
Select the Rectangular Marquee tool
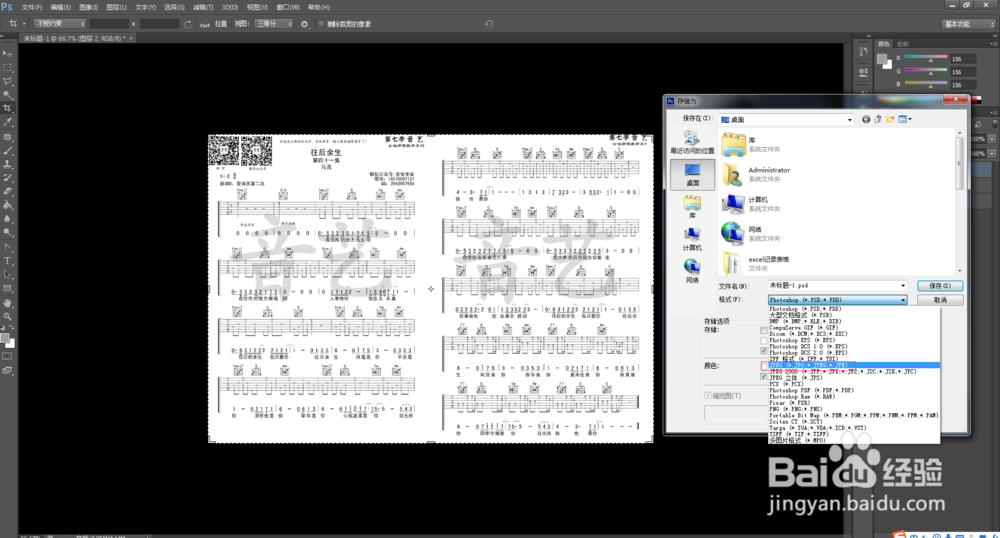tap(8, 67)
